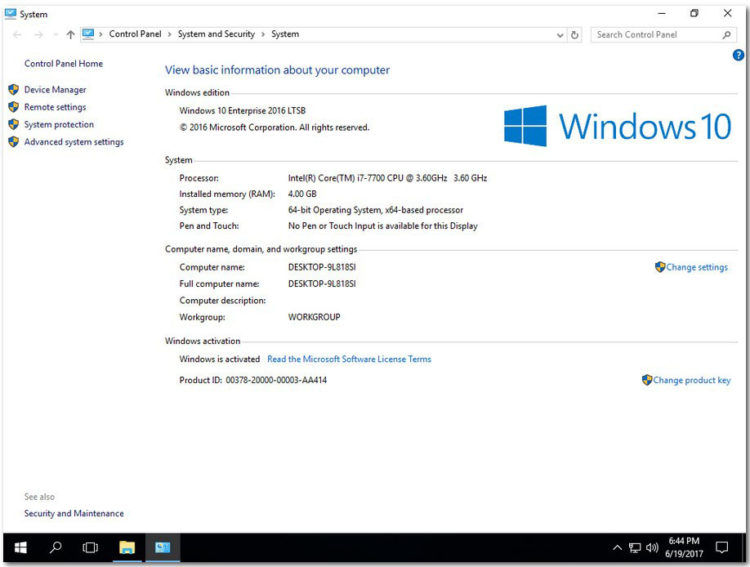Click the 4.00 GB RAM value
The image size is (750, 567).
[302, 194]
